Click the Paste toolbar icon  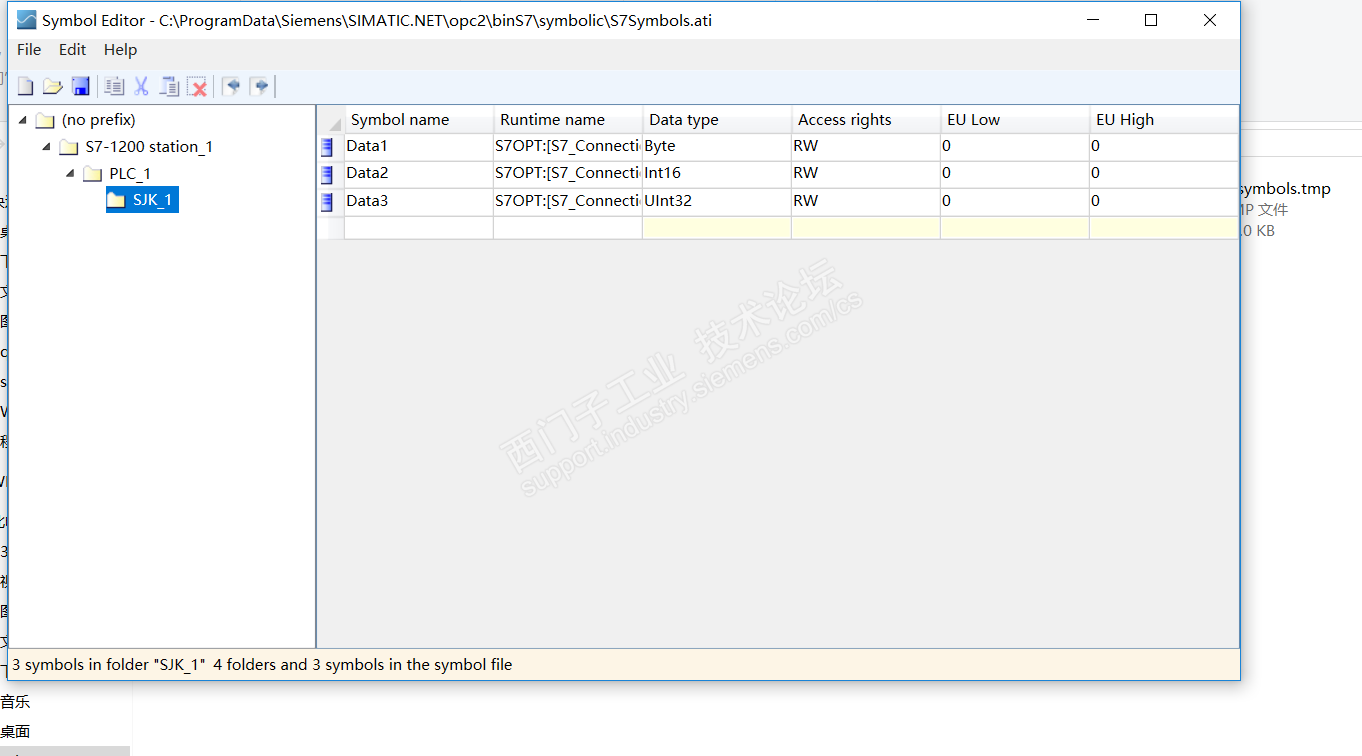click(170, 87)
